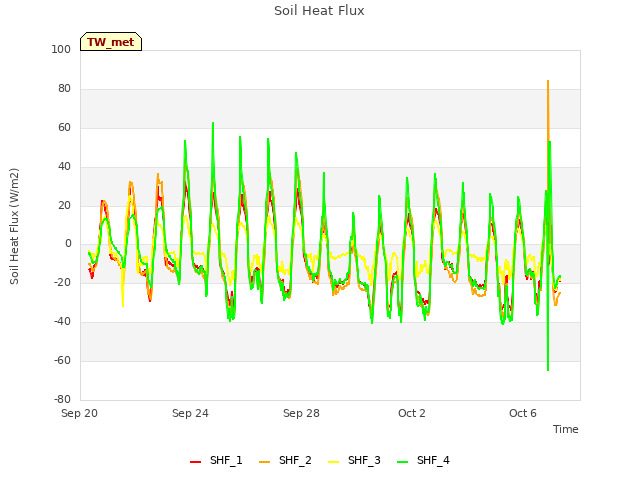Click the 100 y-axis tick label

61,49
